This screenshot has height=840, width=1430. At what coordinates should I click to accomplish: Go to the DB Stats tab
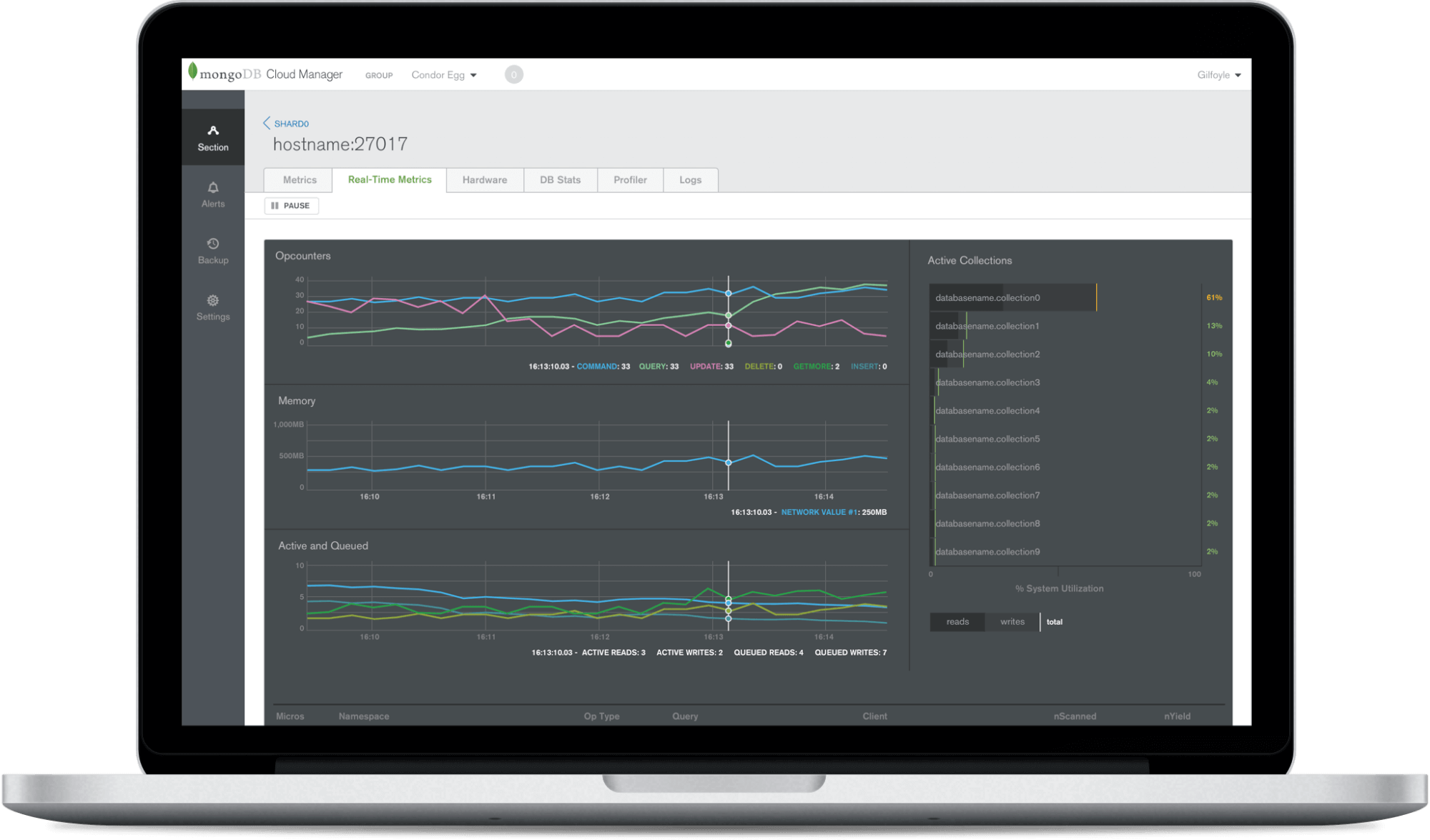560,180
